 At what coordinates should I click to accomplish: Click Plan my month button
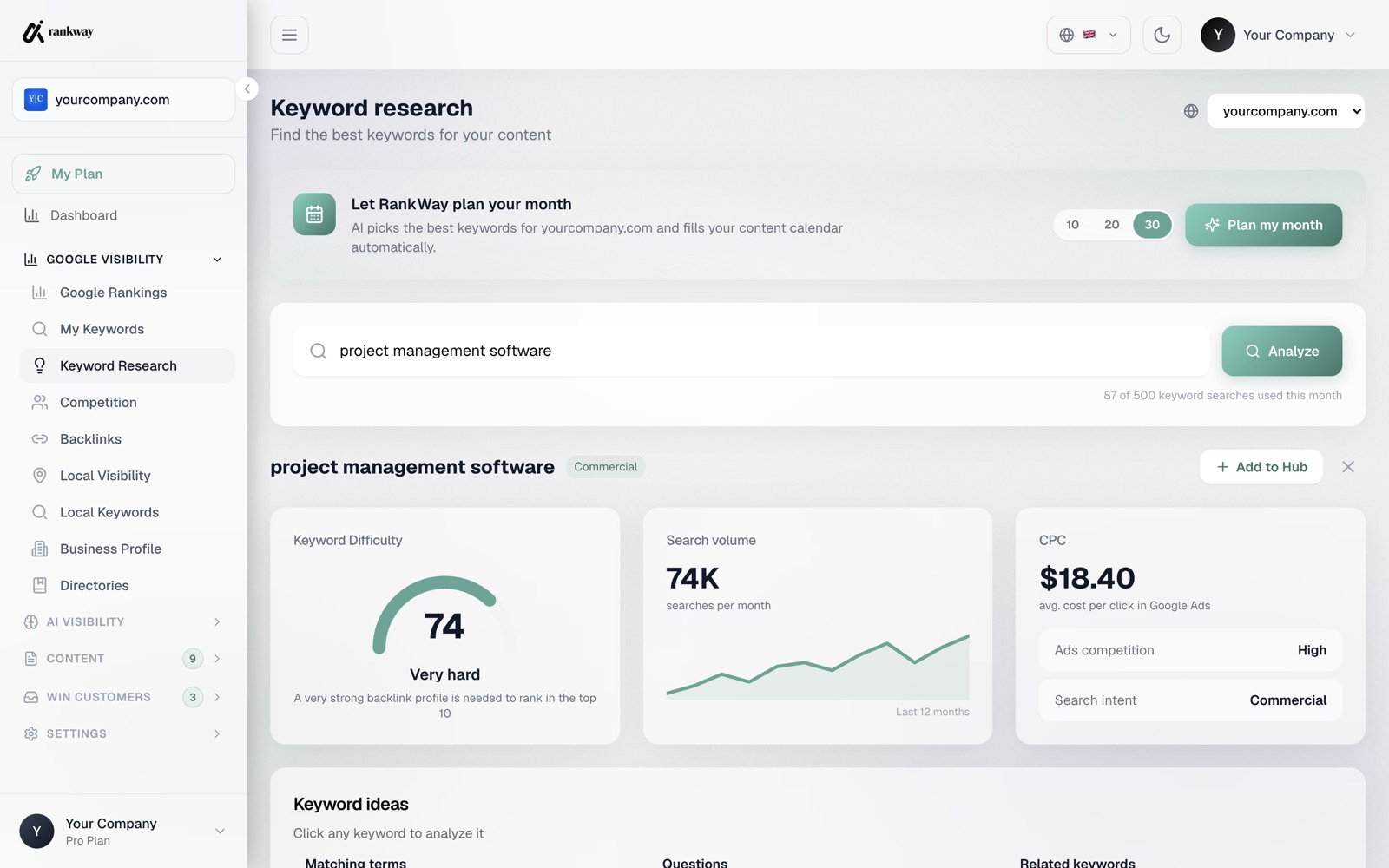click(x=1263, y=225)
